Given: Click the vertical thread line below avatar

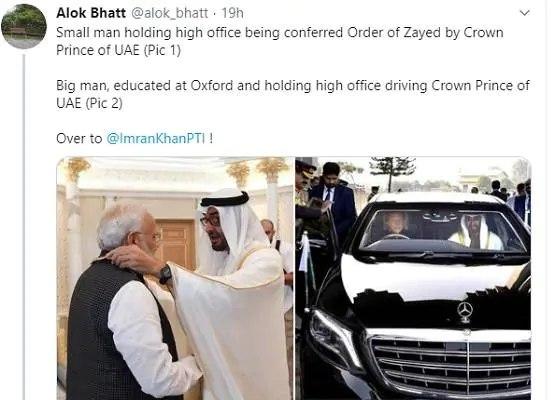Looking at the screenshot, I should coord(24,227).
